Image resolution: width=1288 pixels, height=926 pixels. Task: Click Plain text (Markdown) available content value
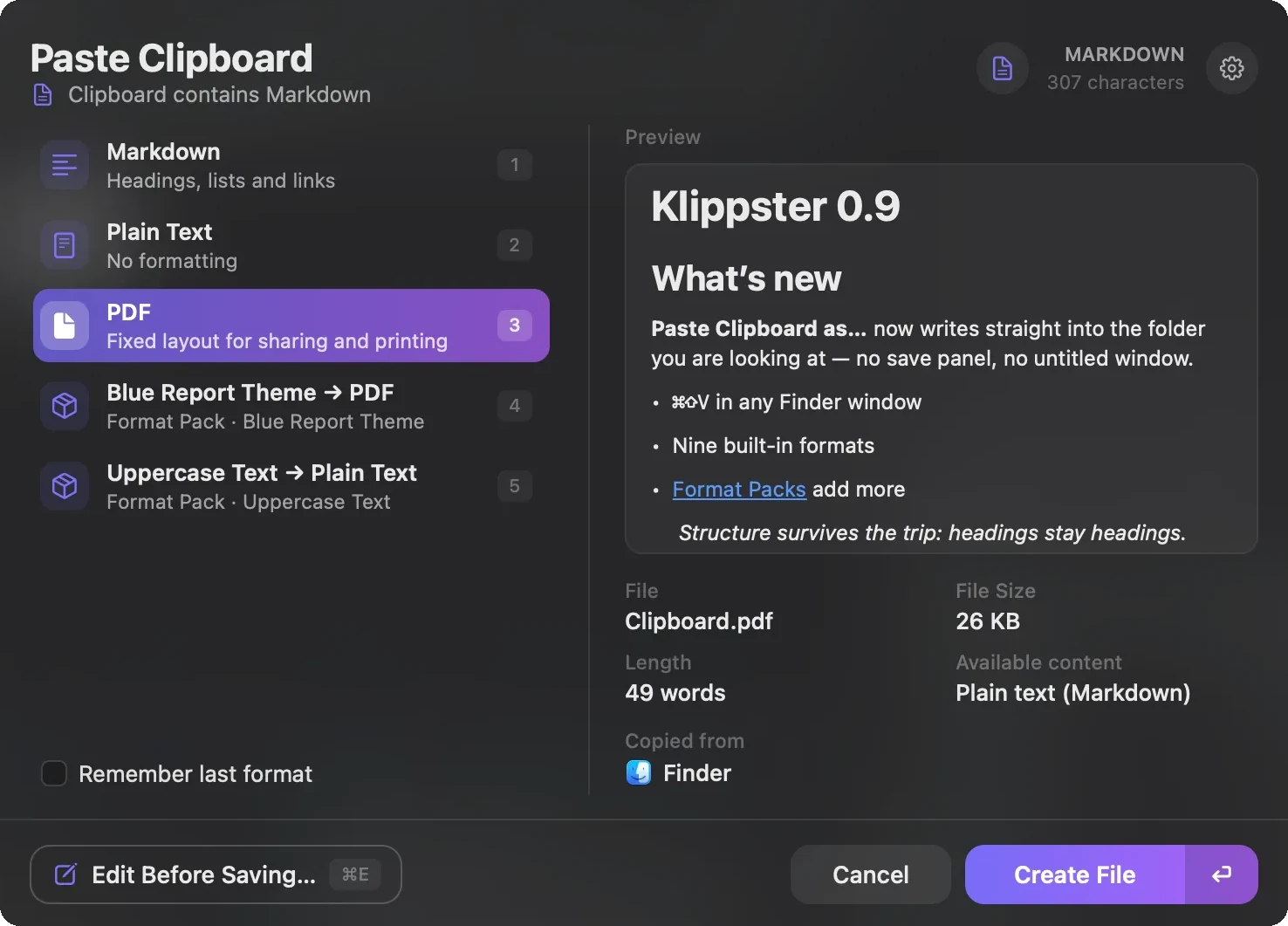[1073, 693]
